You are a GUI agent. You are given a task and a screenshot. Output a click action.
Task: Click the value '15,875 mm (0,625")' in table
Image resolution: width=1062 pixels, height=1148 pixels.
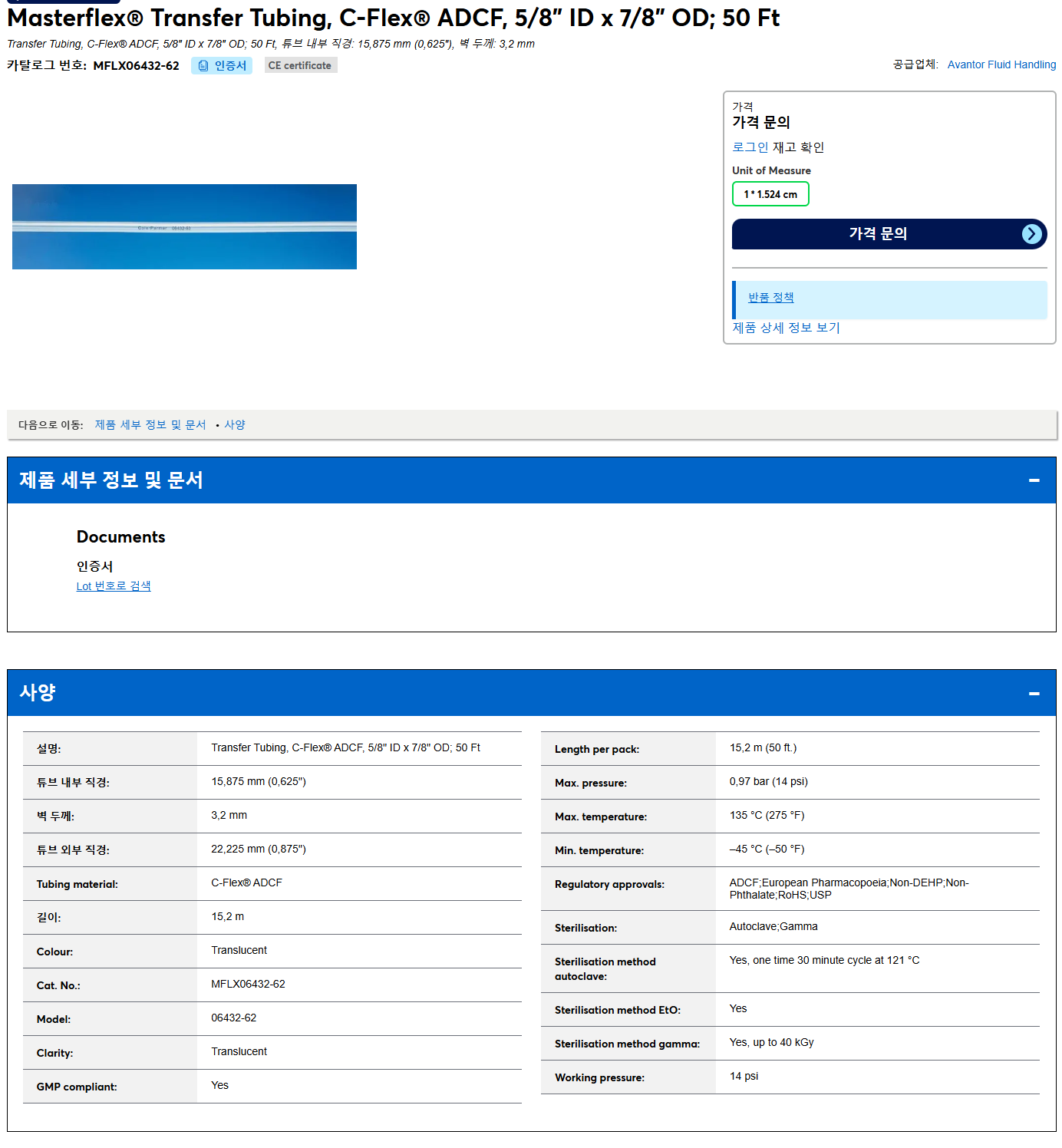[x=259, y=782]
